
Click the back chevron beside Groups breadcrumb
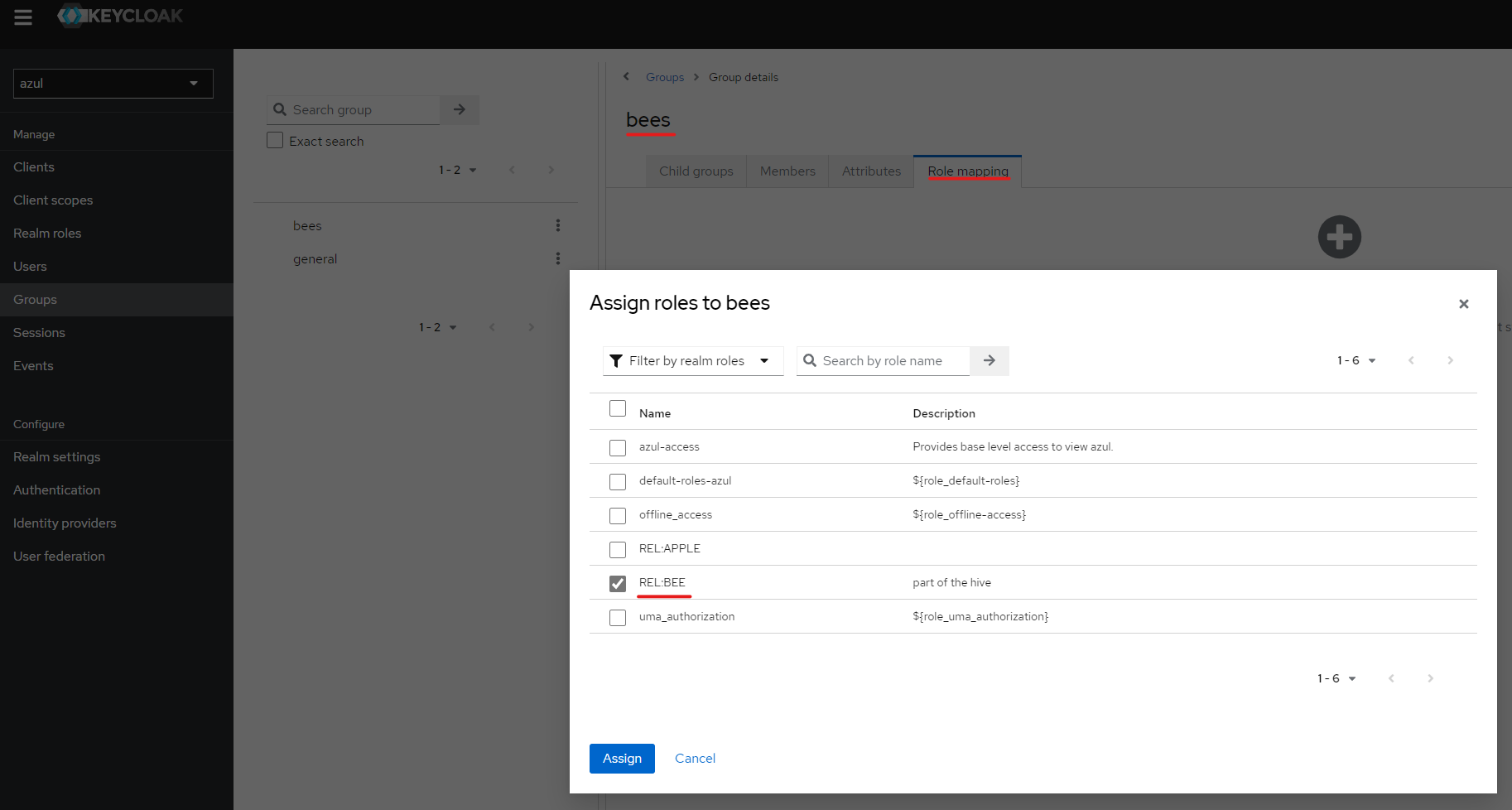click(626, 76)
